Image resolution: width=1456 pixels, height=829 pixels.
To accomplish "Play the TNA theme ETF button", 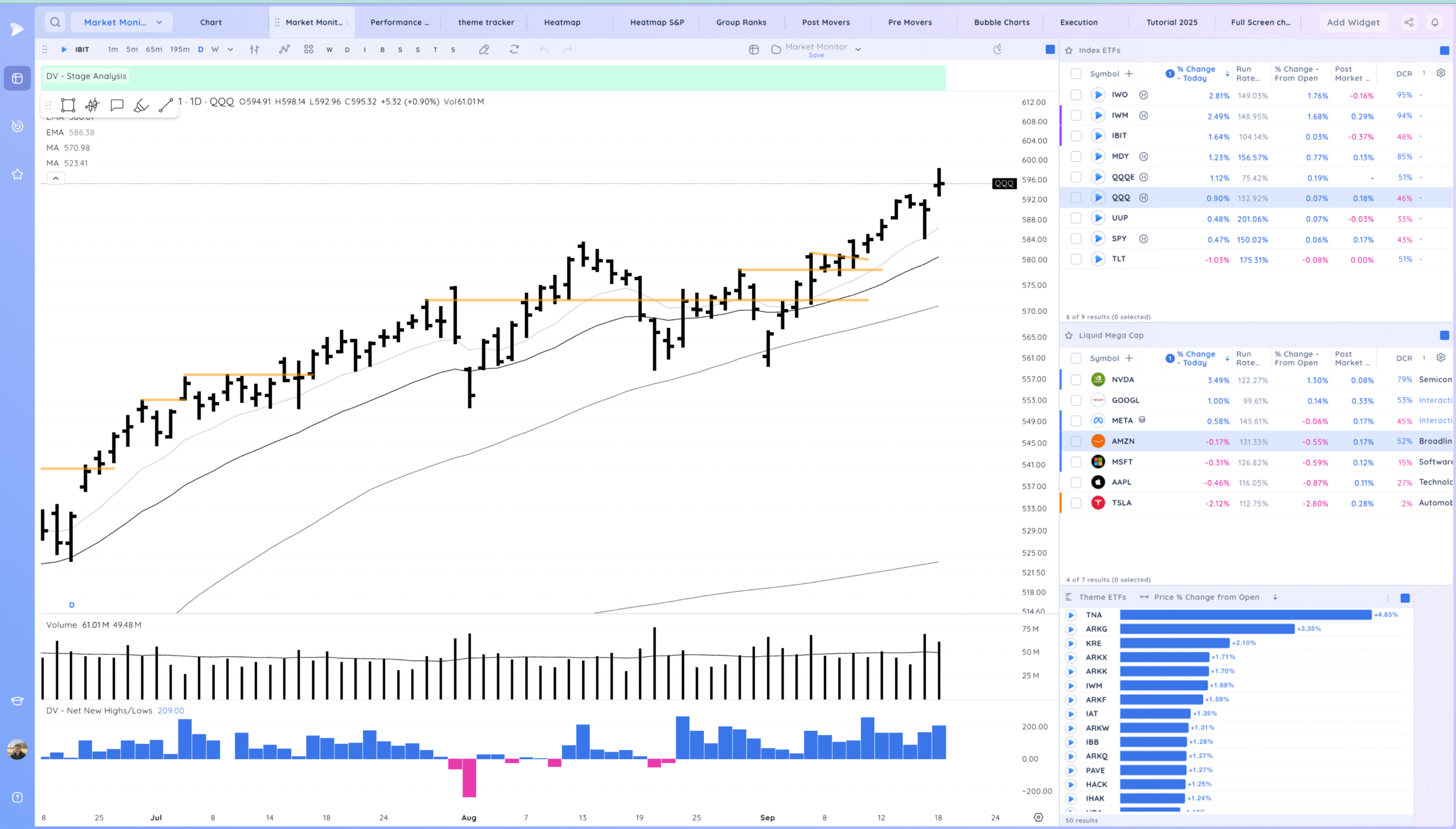I will (1070, 615).
